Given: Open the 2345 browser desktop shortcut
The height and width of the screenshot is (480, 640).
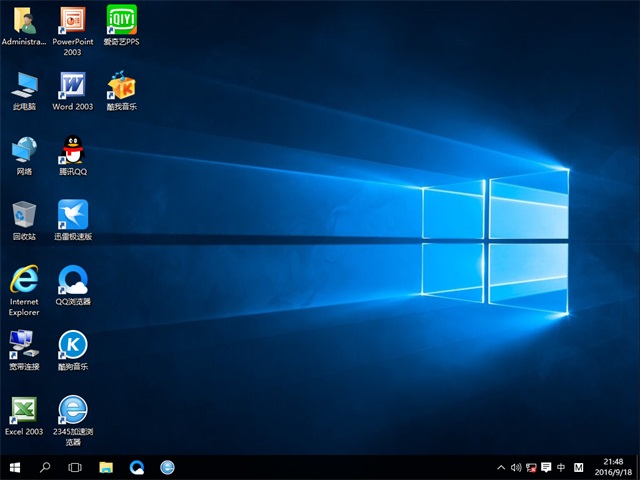Looking at the screenshot, I should 72,409.
